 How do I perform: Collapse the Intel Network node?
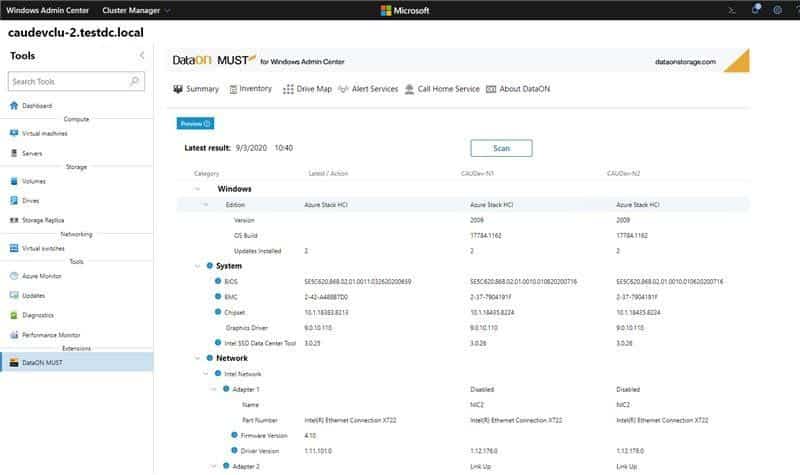point(206,373)
